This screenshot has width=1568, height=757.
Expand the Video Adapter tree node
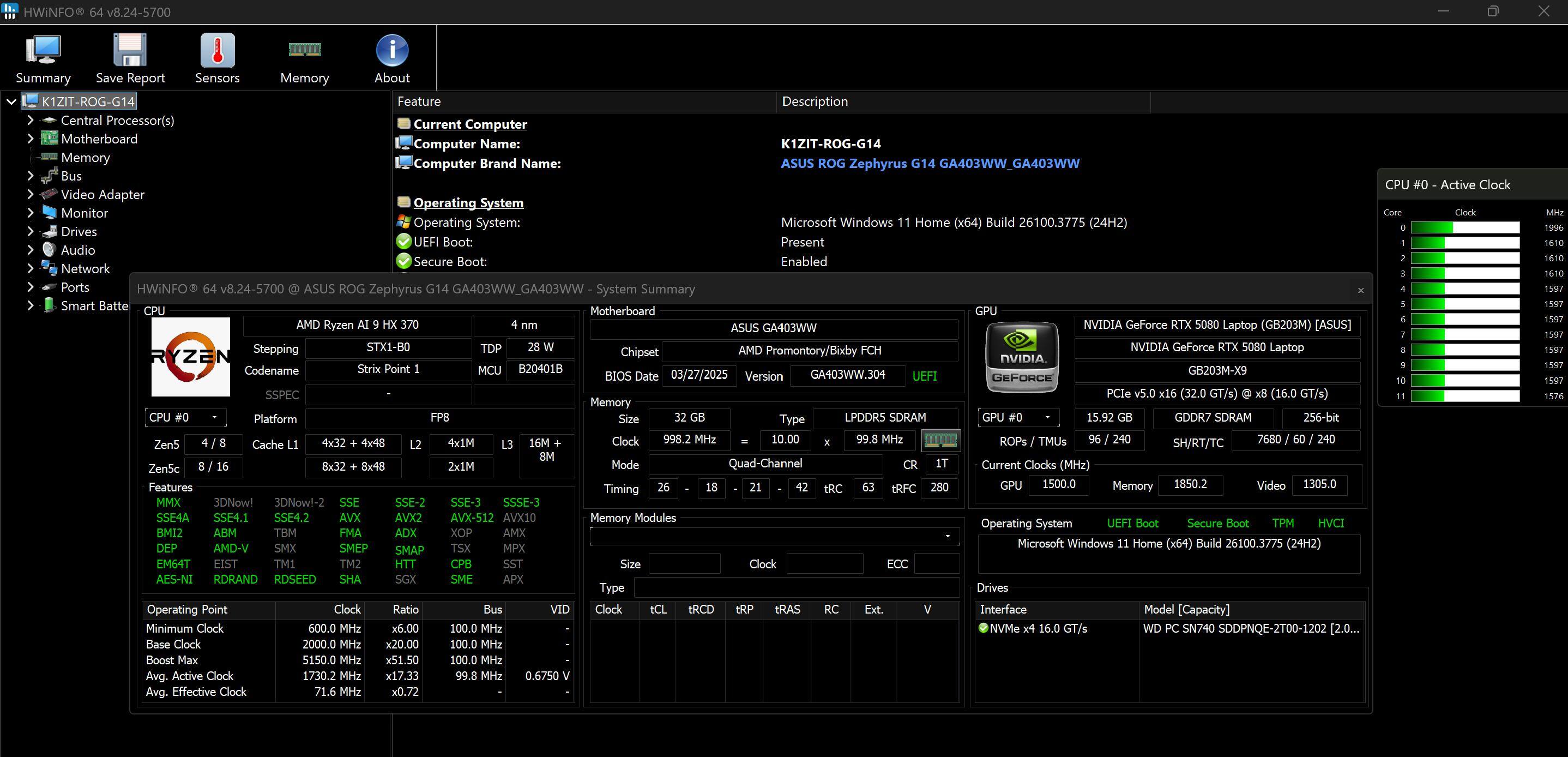[x=31, y=194]
